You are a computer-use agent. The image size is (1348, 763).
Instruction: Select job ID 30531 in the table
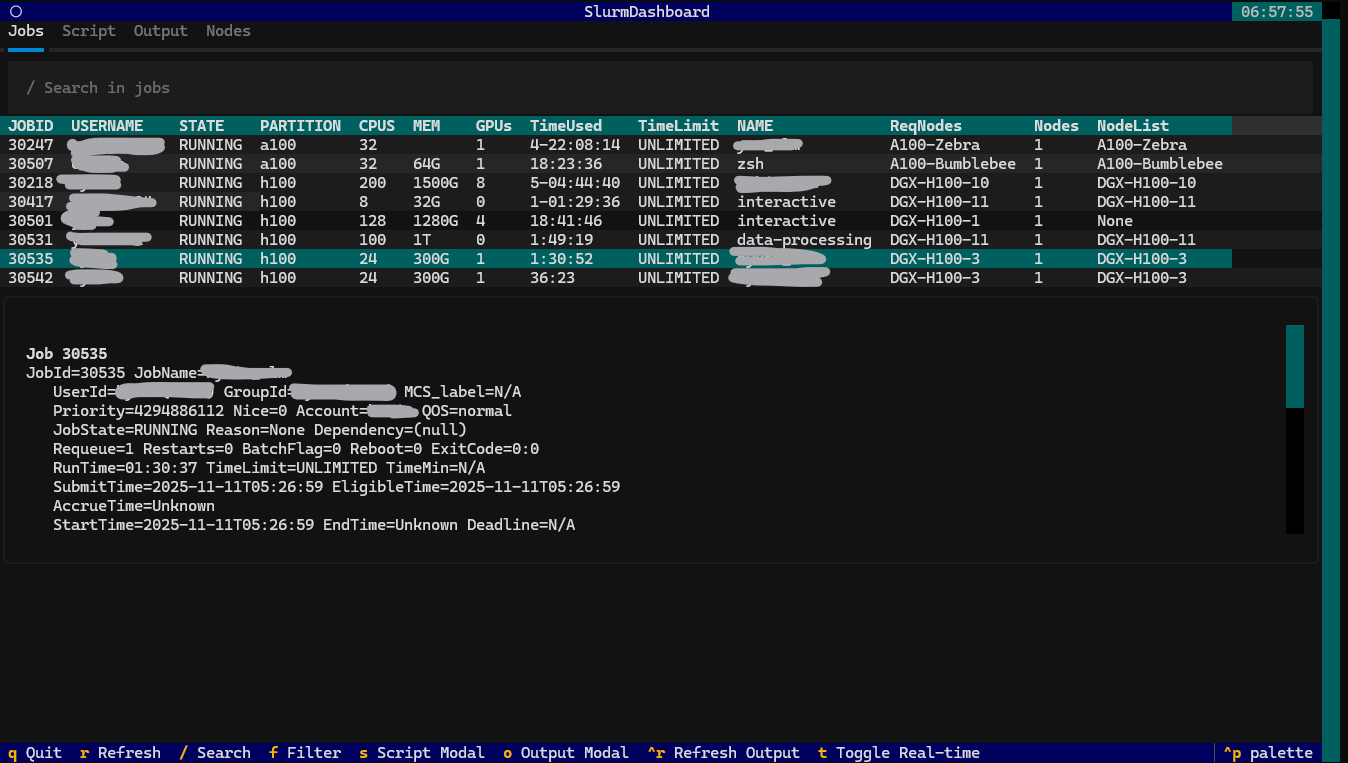[31, 240]
